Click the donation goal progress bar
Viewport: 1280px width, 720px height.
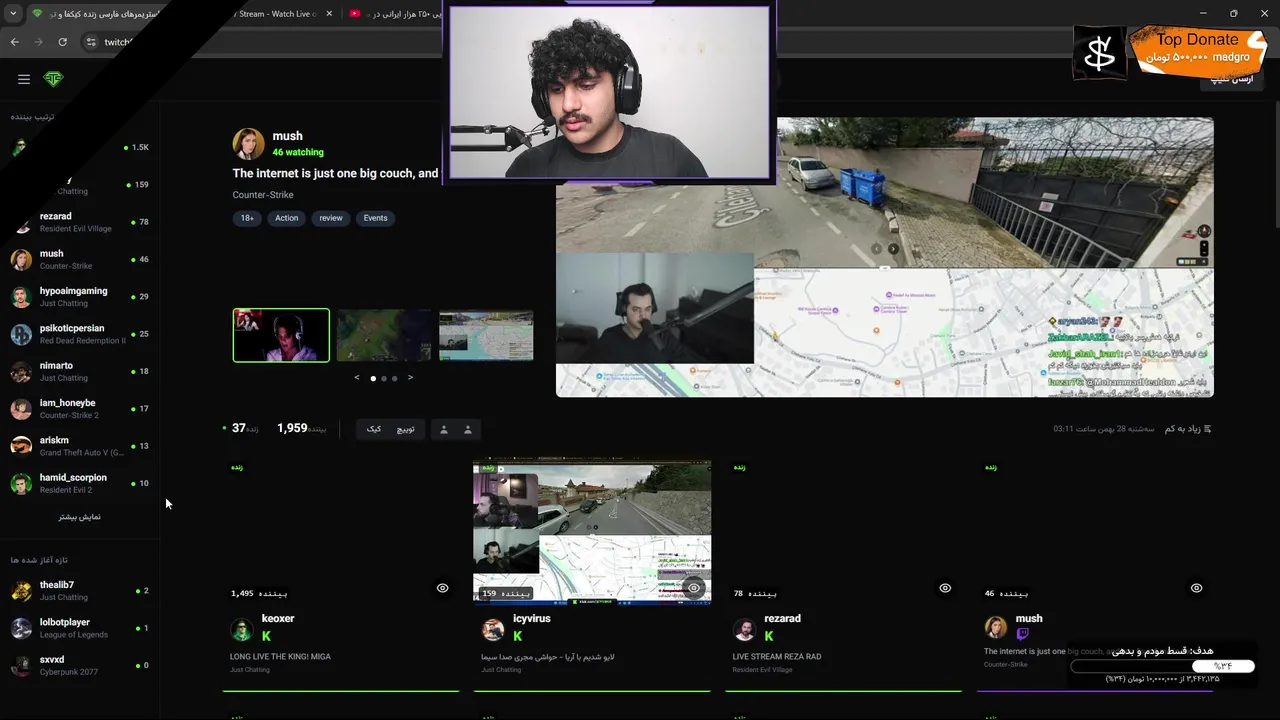coord(1162,666)
